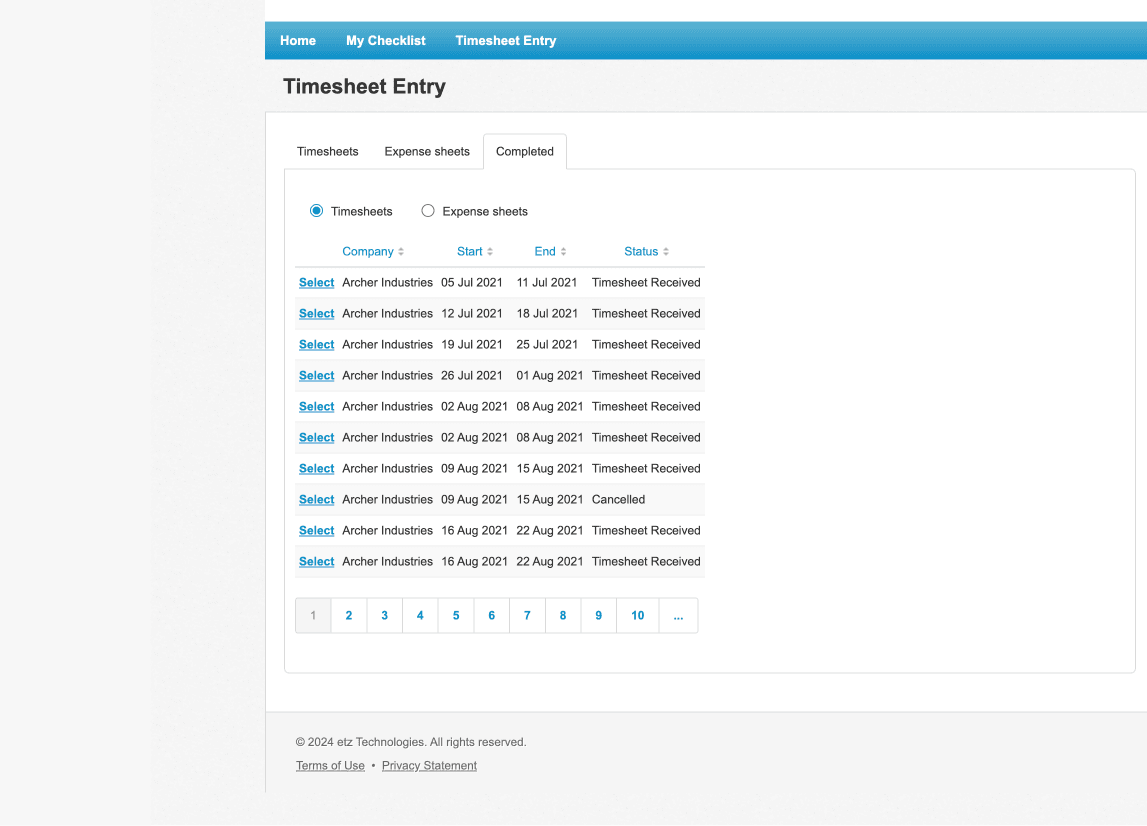Screen dimensions: 1147x826
Task: Open My Checklist in navigation bar
Action: pyautogui.click(x=385, y=41)
